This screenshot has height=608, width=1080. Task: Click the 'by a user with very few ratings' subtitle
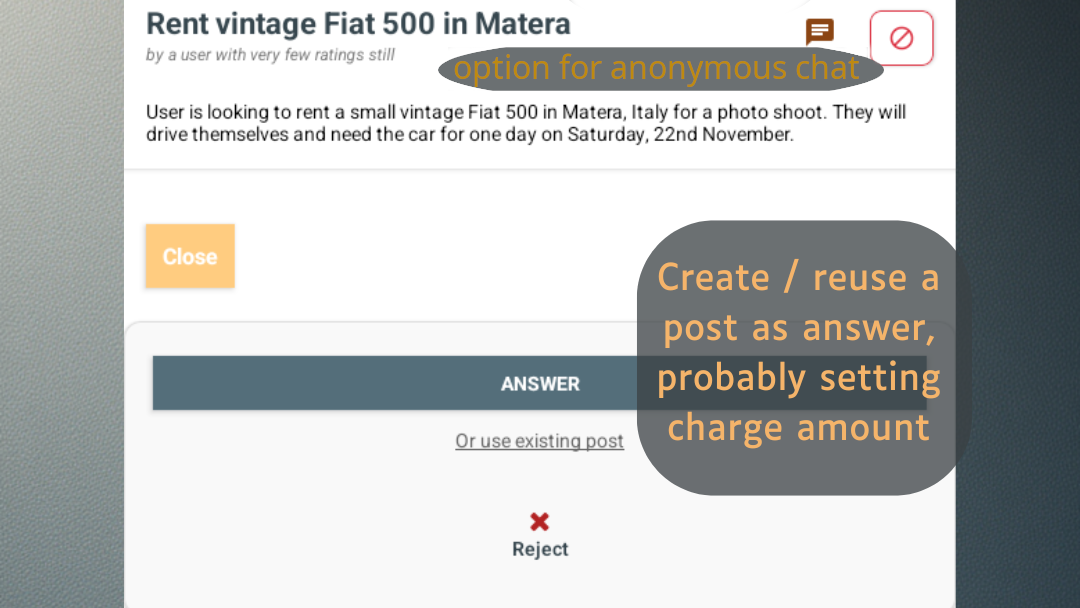(270, 55)
